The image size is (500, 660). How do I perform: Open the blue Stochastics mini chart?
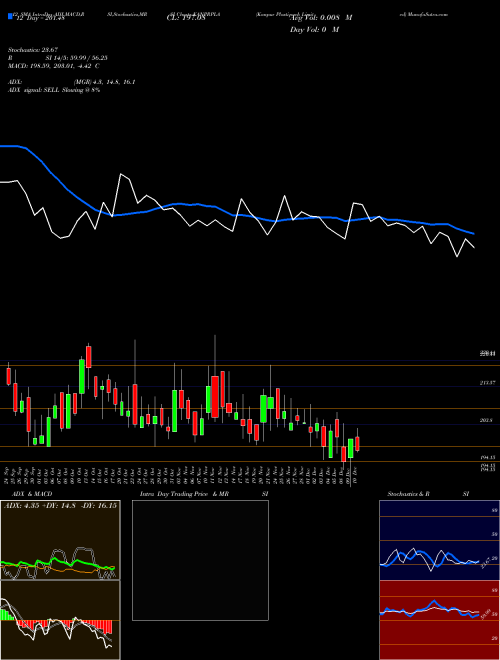coord(439,540)
